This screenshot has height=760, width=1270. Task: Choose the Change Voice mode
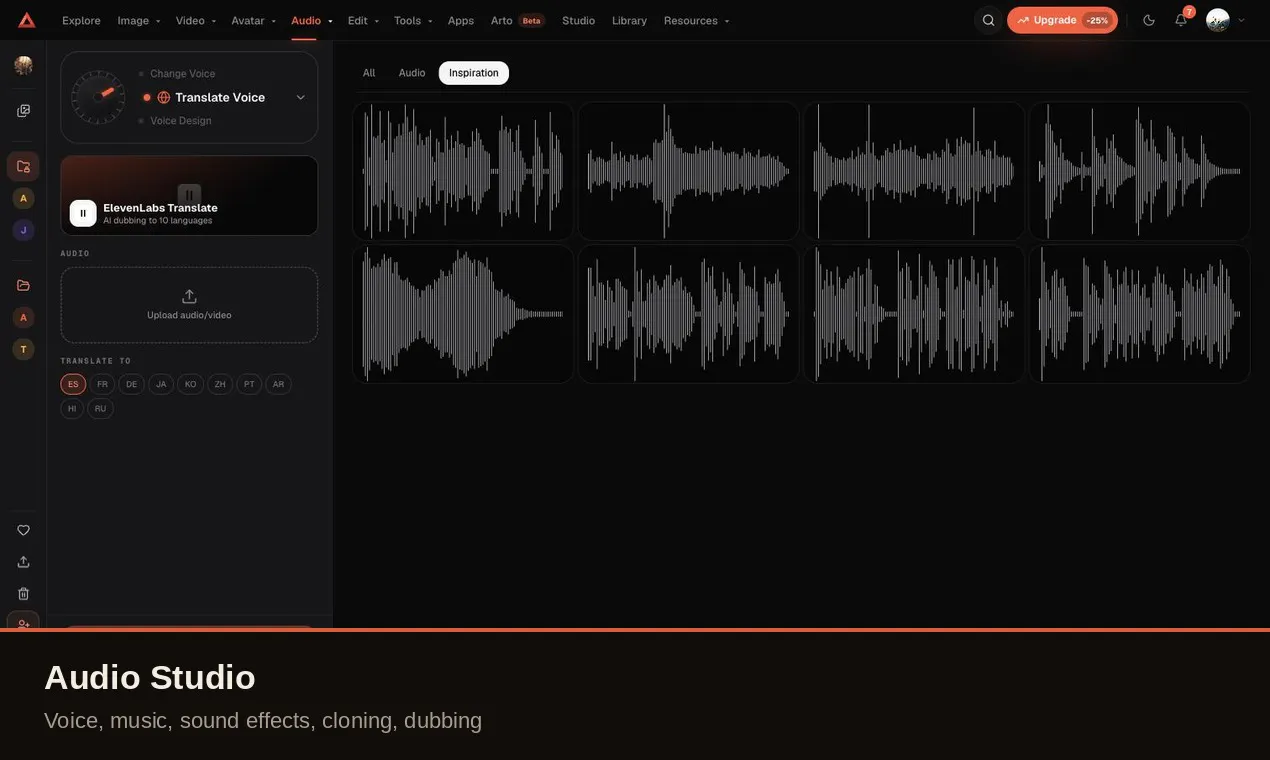182,74
